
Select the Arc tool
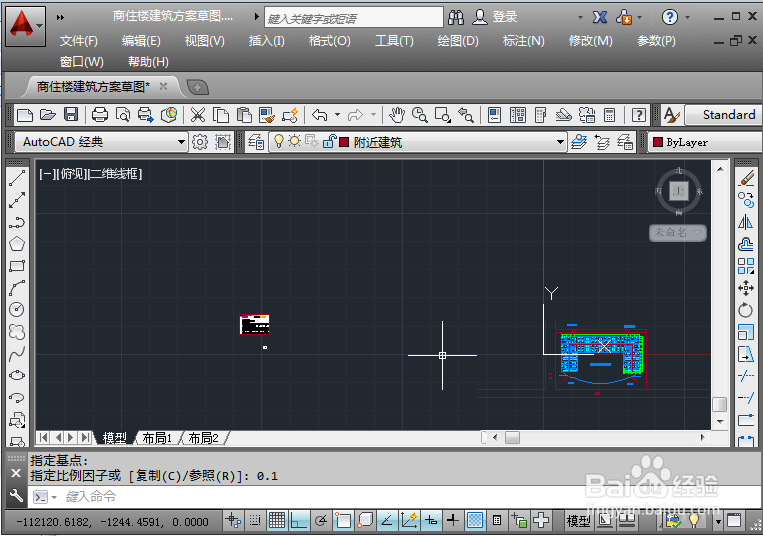click(x=17, y=288)
